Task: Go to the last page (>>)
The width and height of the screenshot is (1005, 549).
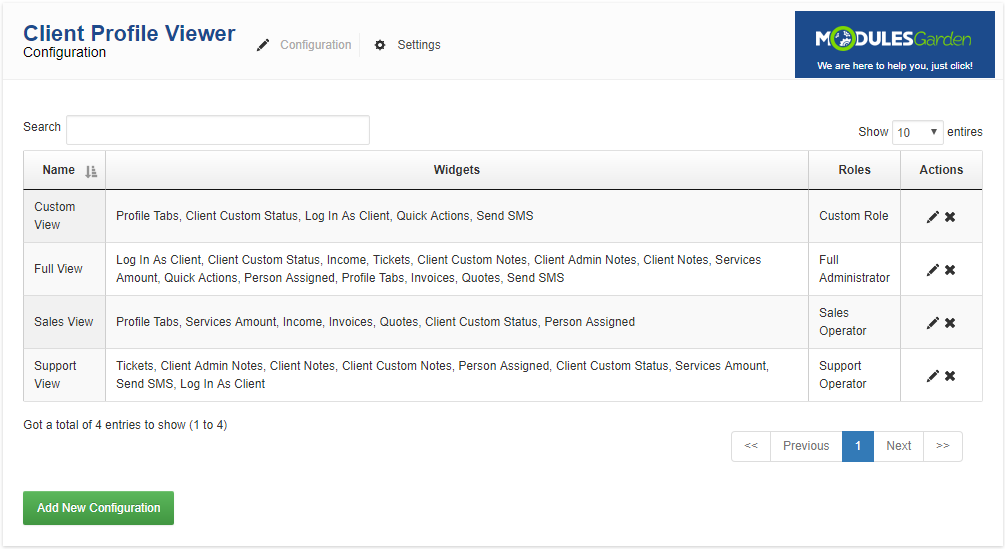Action: coord(943,446)
